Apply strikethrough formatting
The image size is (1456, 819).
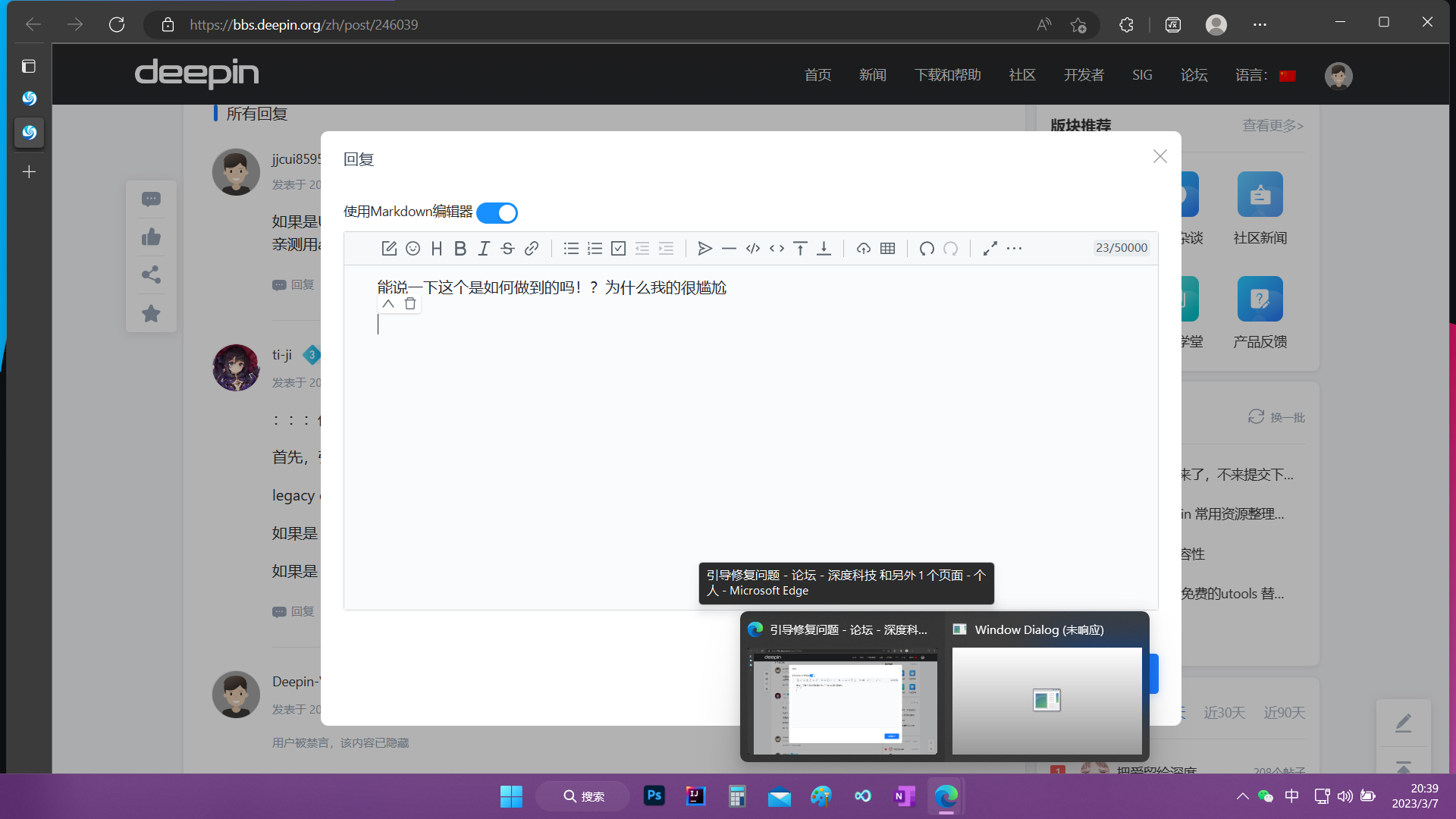point(507,249)
